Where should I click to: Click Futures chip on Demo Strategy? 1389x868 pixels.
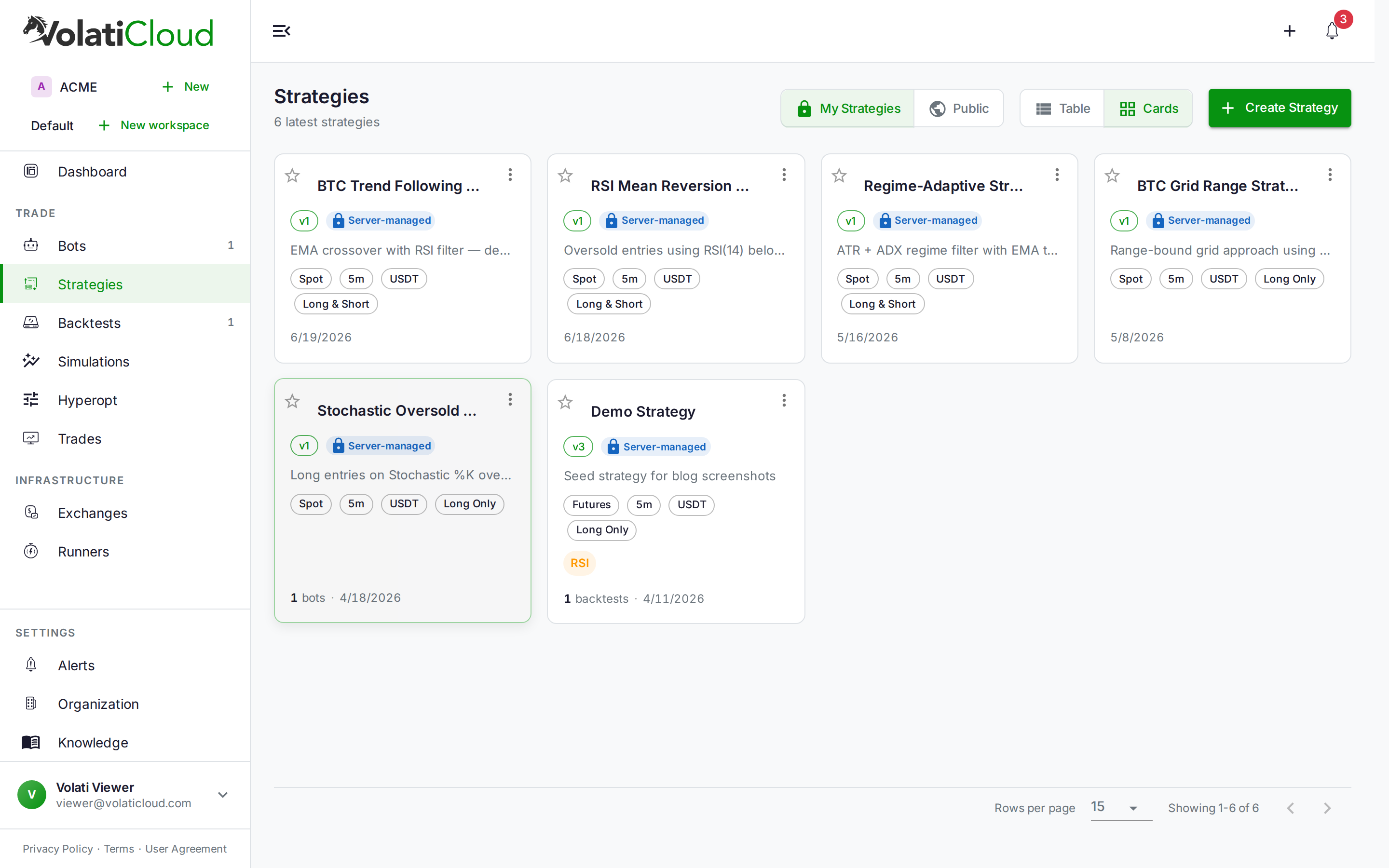coord(591,504)
